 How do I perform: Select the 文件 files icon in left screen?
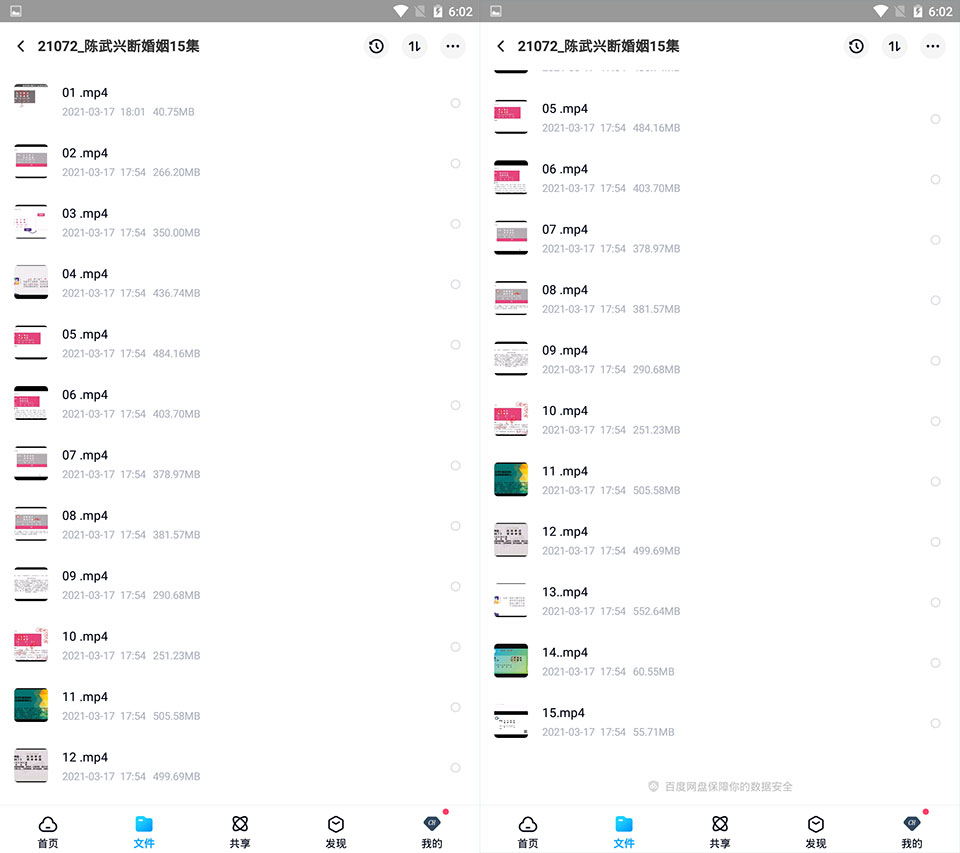pyautogui.click(x=144, y=824)
